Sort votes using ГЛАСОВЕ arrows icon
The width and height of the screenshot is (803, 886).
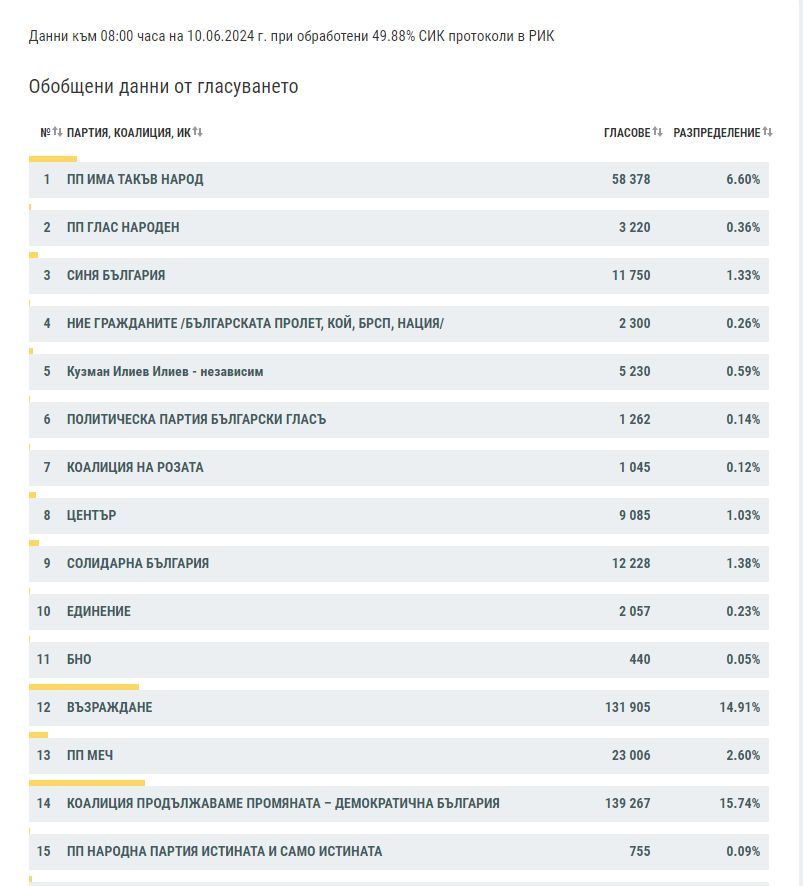[x=657, y=132]
